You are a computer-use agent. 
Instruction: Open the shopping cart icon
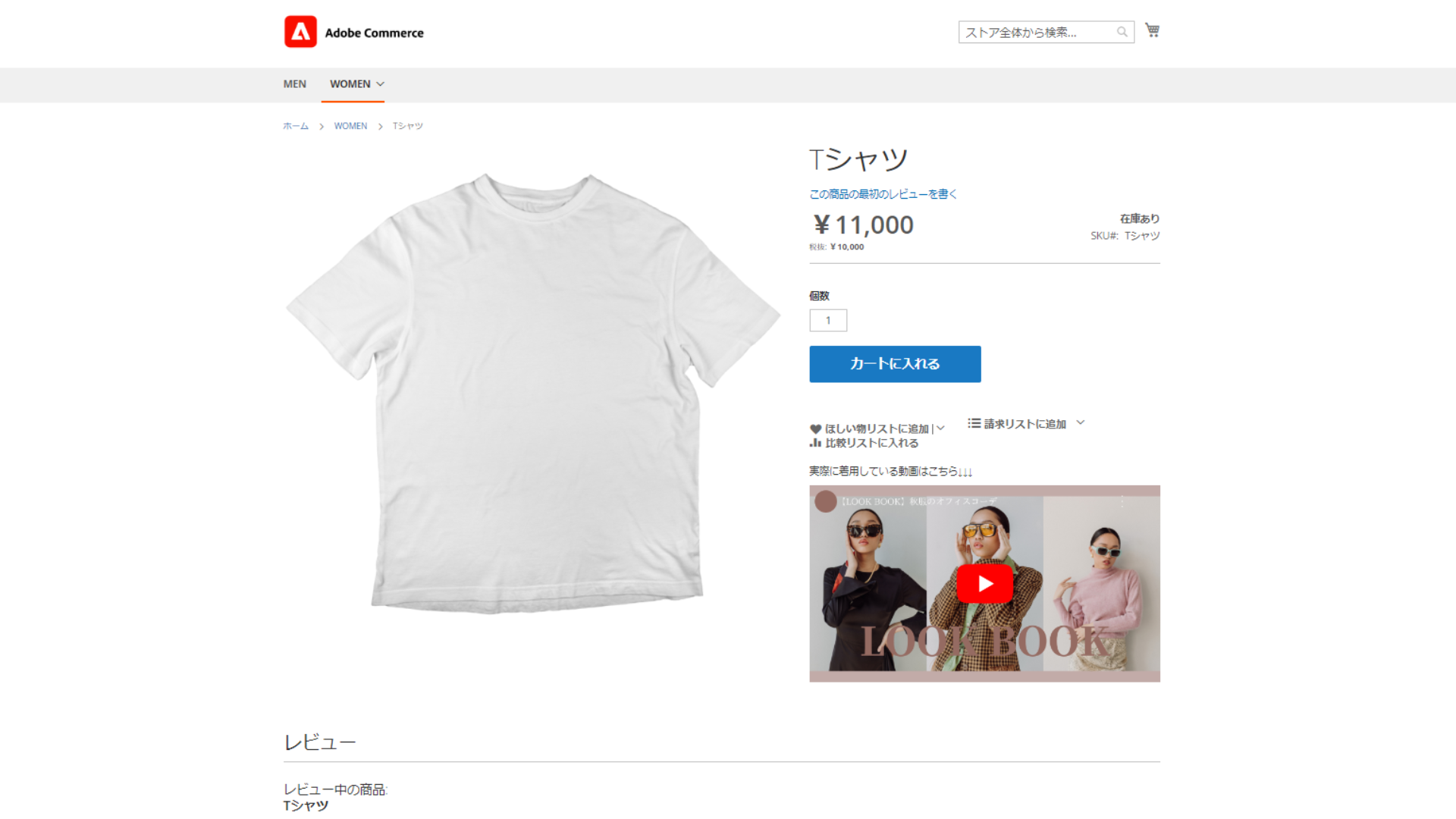[x=1152, y=30]
